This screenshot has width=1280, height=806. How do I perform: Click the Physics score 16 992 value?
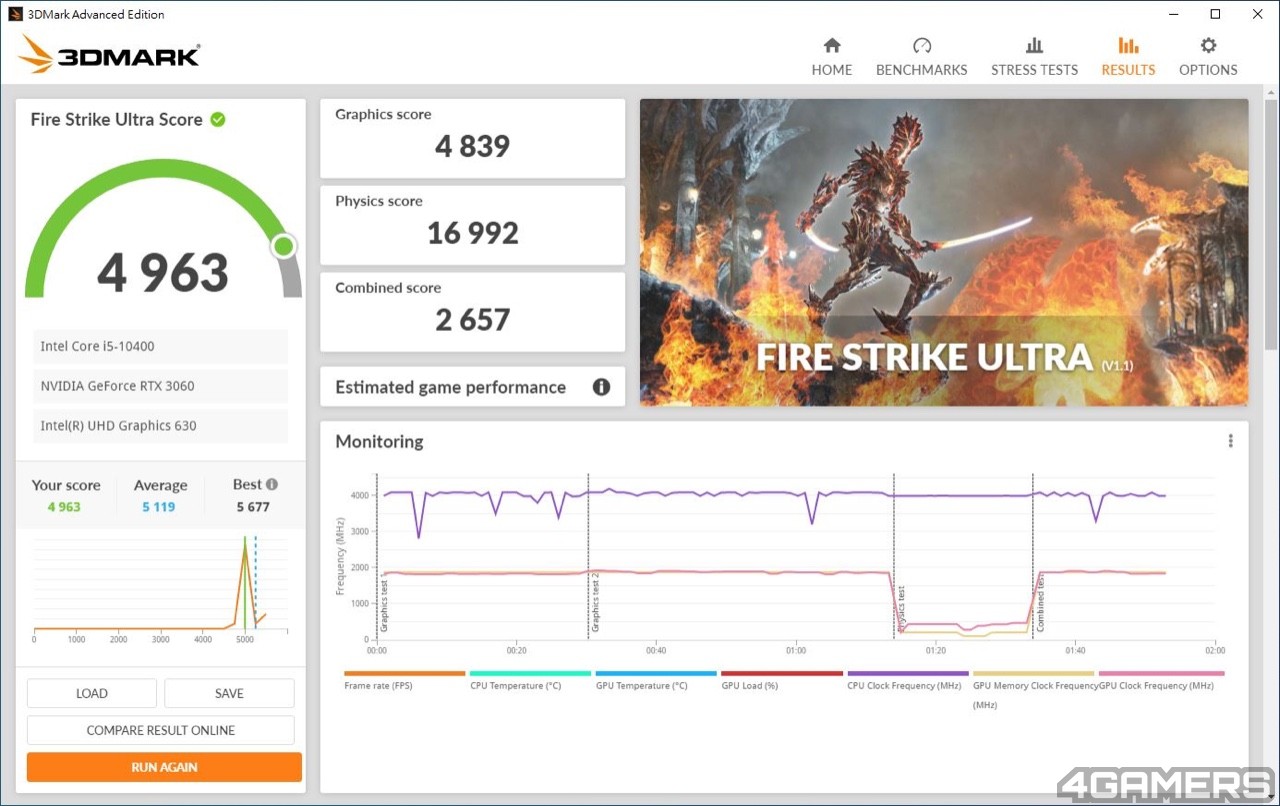472,233
